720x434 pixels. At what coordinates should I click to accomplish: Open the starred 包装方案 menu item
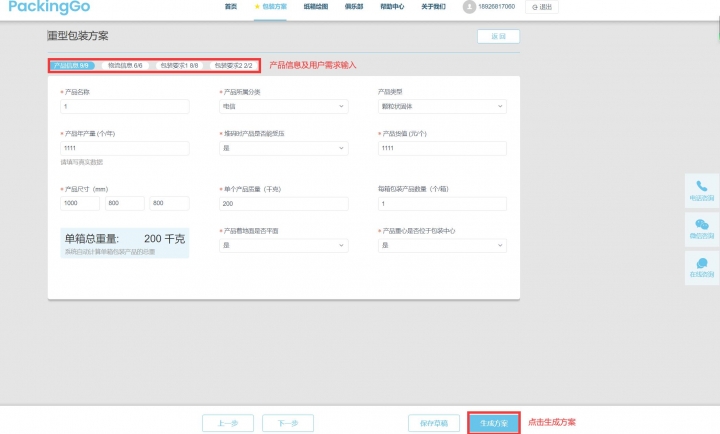tap(270, 7)
